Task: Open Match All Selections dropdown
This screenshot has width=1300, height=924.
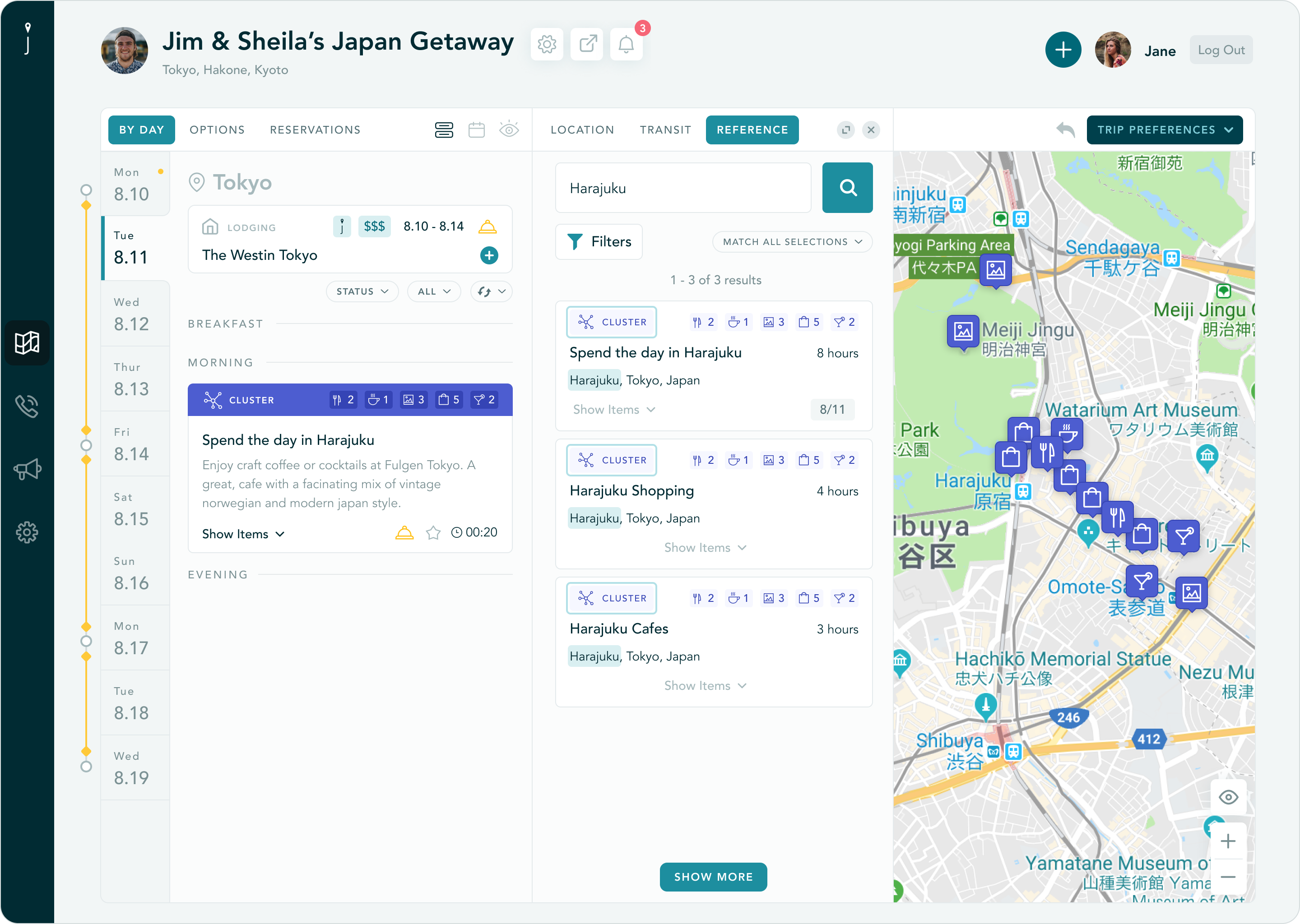Action: (x=792, y=242)
